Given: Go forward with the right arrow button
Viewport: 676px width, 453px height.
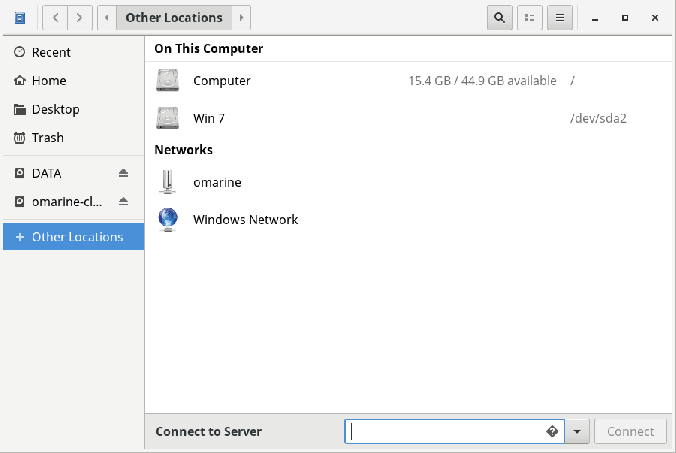Looking at the screenshot, I should [79, 18].
